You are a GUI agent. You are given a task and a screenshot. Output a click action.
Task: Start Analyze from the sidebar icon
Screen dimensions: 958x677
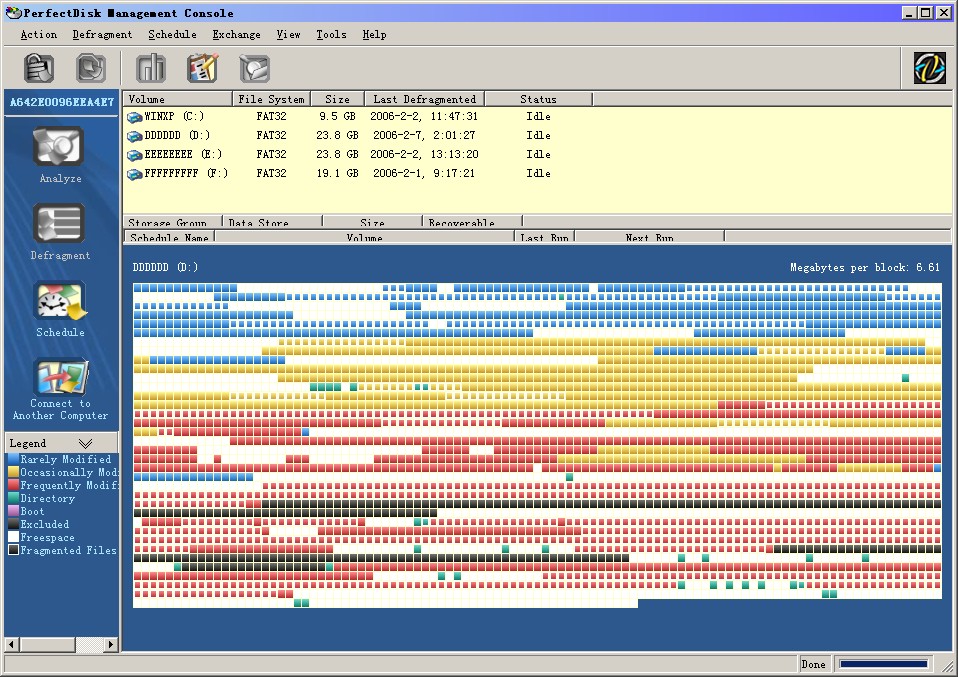[x=59, y=147]
